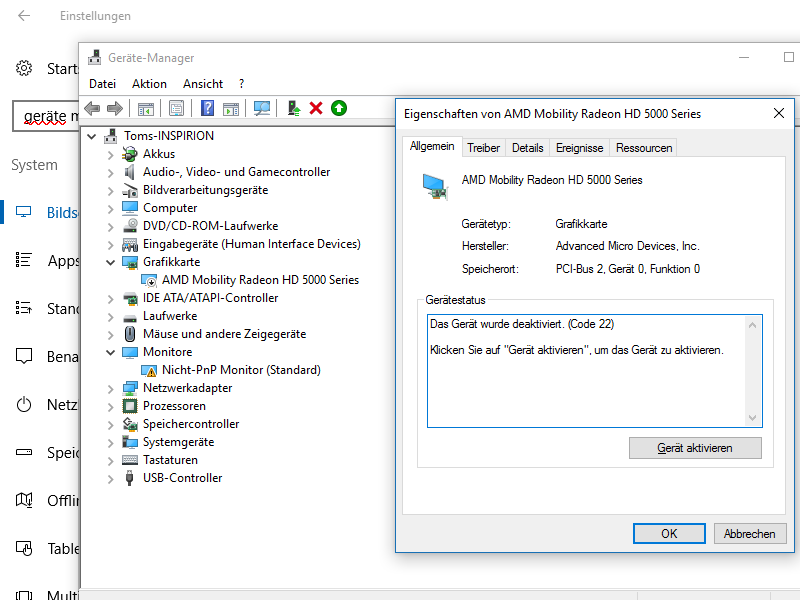Screen dimensions: 800x600
Task: Click the Eingabegeräte (Human Interface Devices) icon
Action: (130, 245)
